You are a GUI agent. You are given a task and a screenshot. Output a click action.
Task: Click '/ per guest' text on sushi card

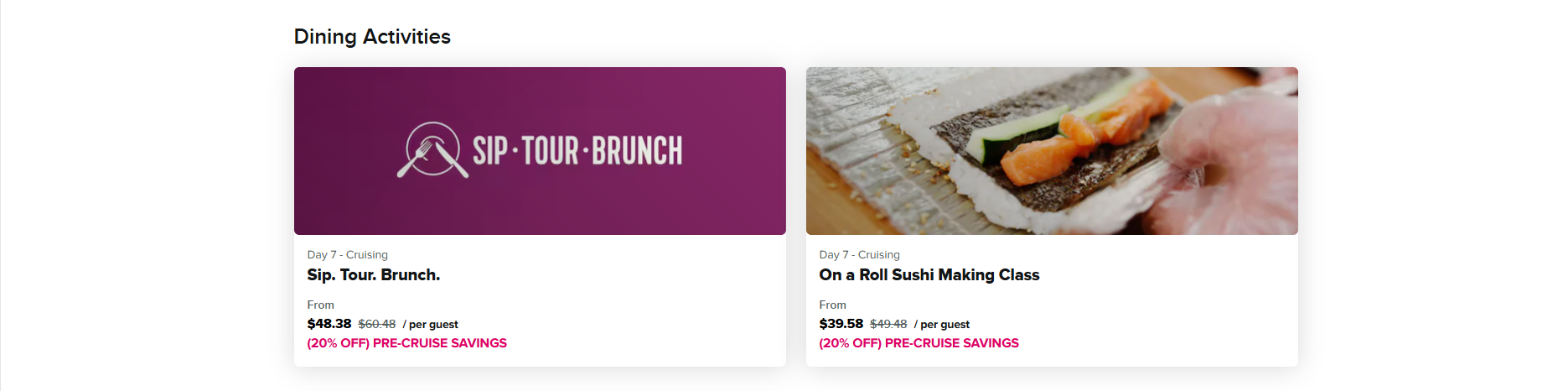[x=942, y=325]
